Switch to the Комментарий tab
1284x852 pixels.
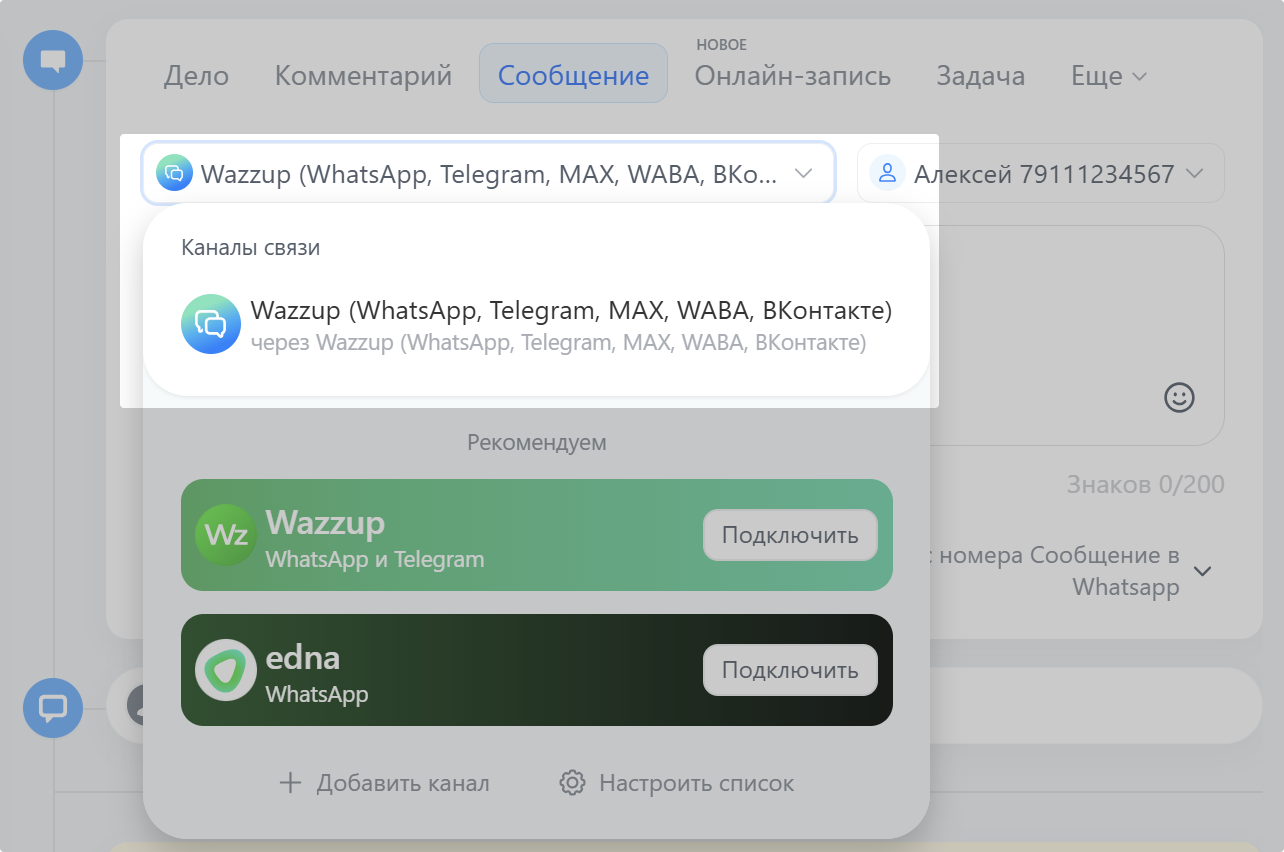[x=363, y=76]
